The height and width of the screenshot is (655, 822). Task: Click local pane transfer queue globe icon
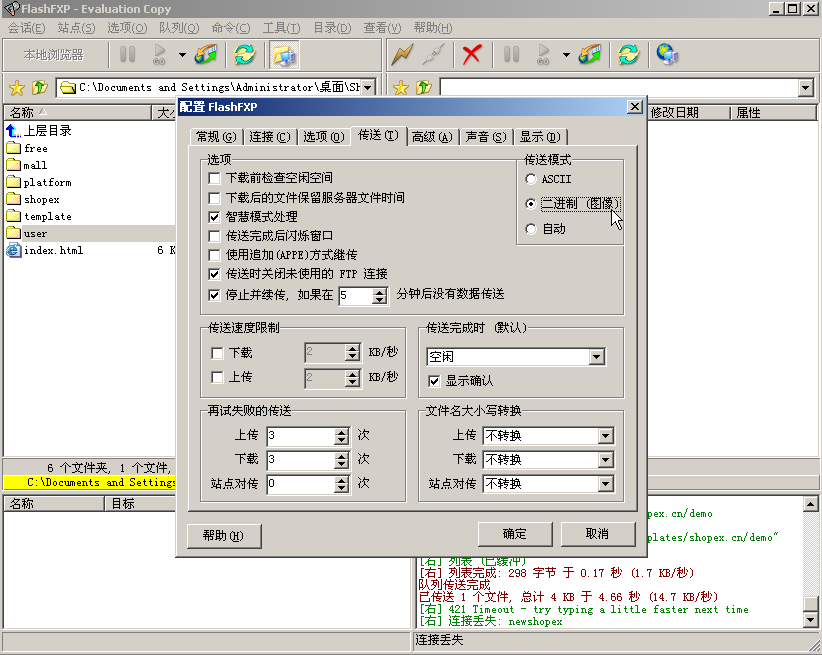[206, 54]
